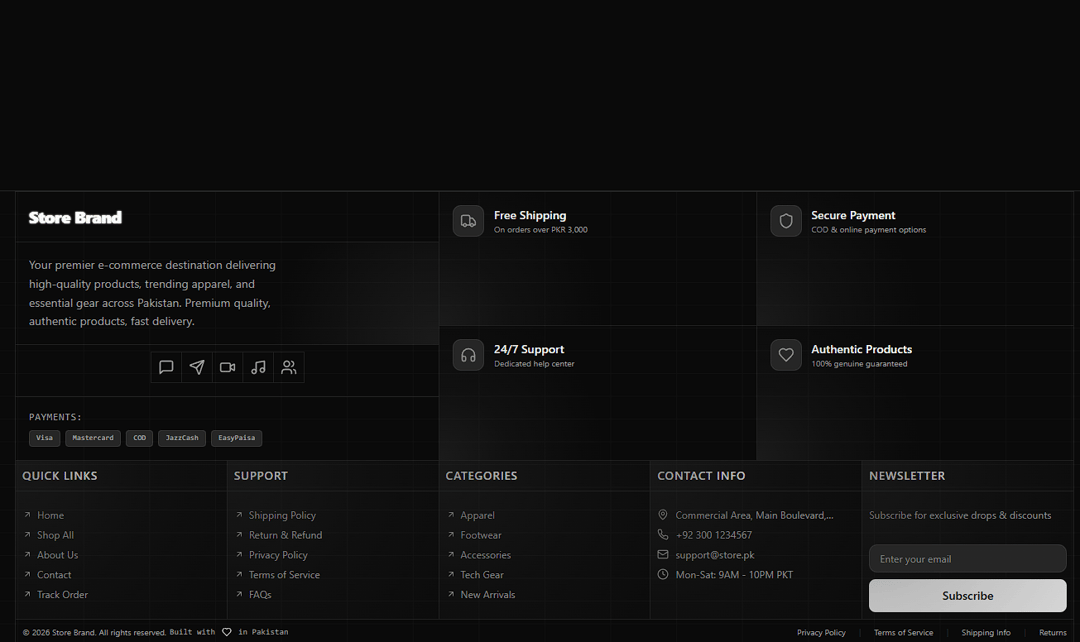Click the Store Brand logo
Screen dimensions: 1080x642
75,218
